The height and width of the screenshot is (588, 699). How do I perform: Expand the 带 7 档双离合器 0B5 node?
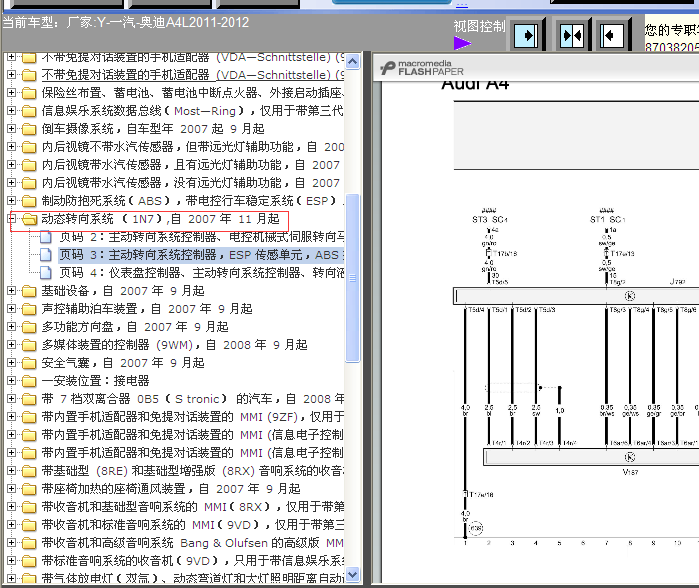click(12, 399)
